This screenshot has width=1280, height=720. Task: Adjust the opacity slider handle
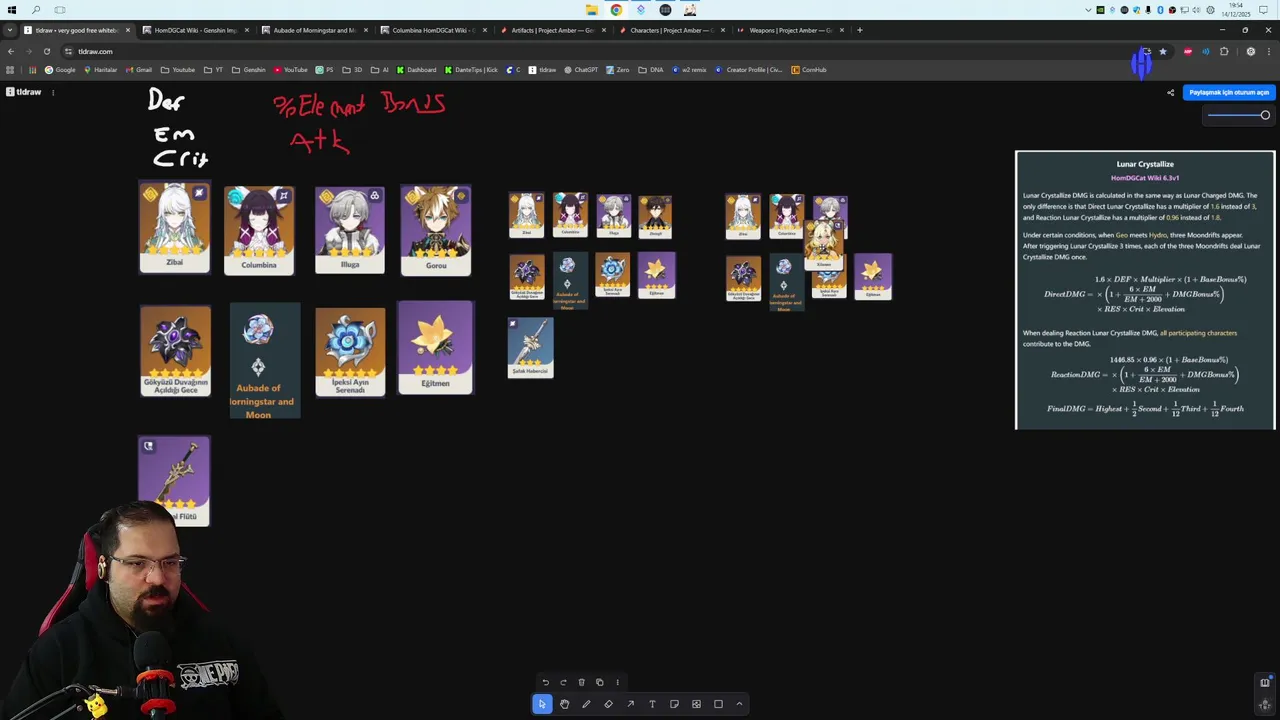[1265, 115]
